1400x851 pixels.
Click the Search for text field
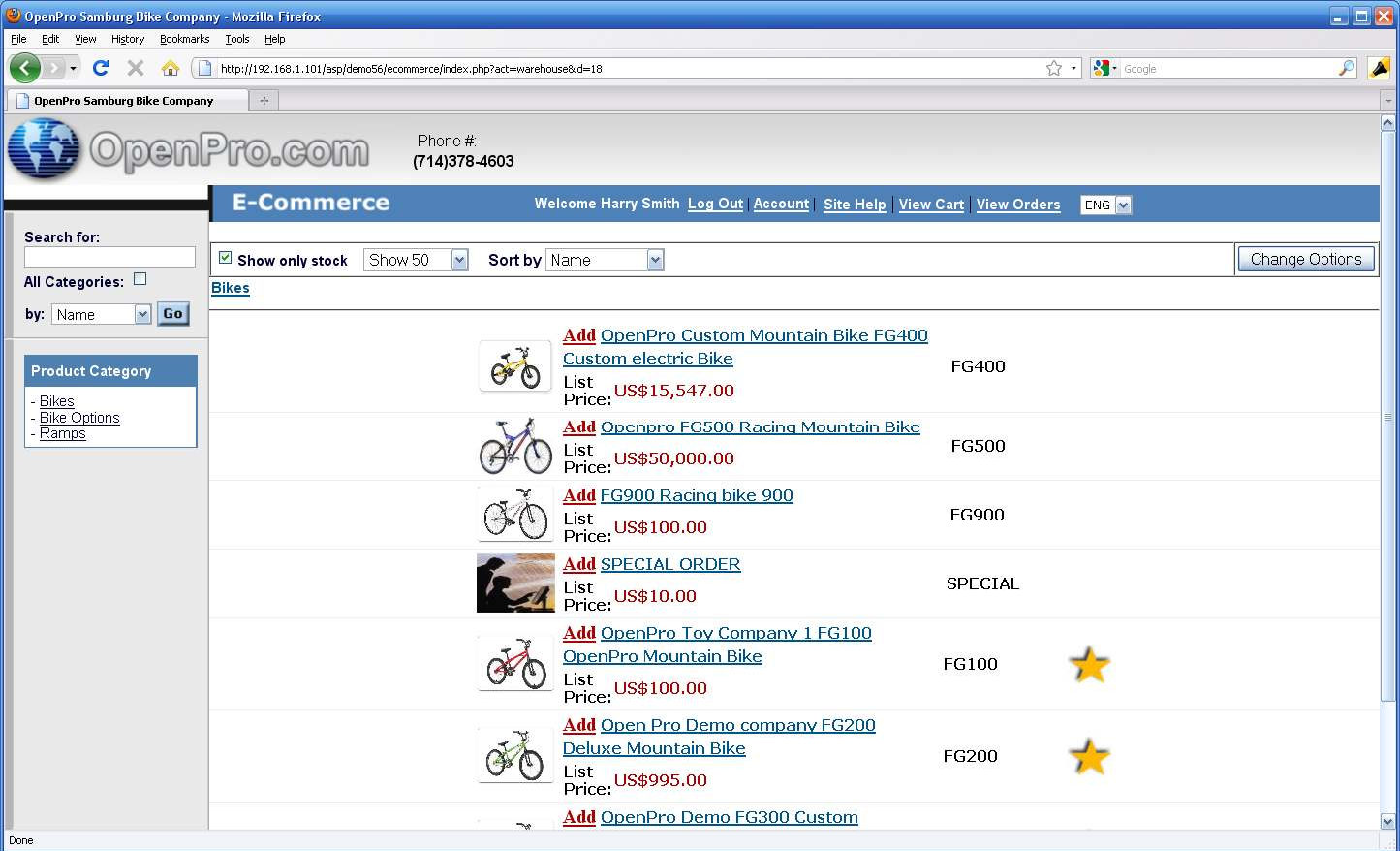[109, 257]
